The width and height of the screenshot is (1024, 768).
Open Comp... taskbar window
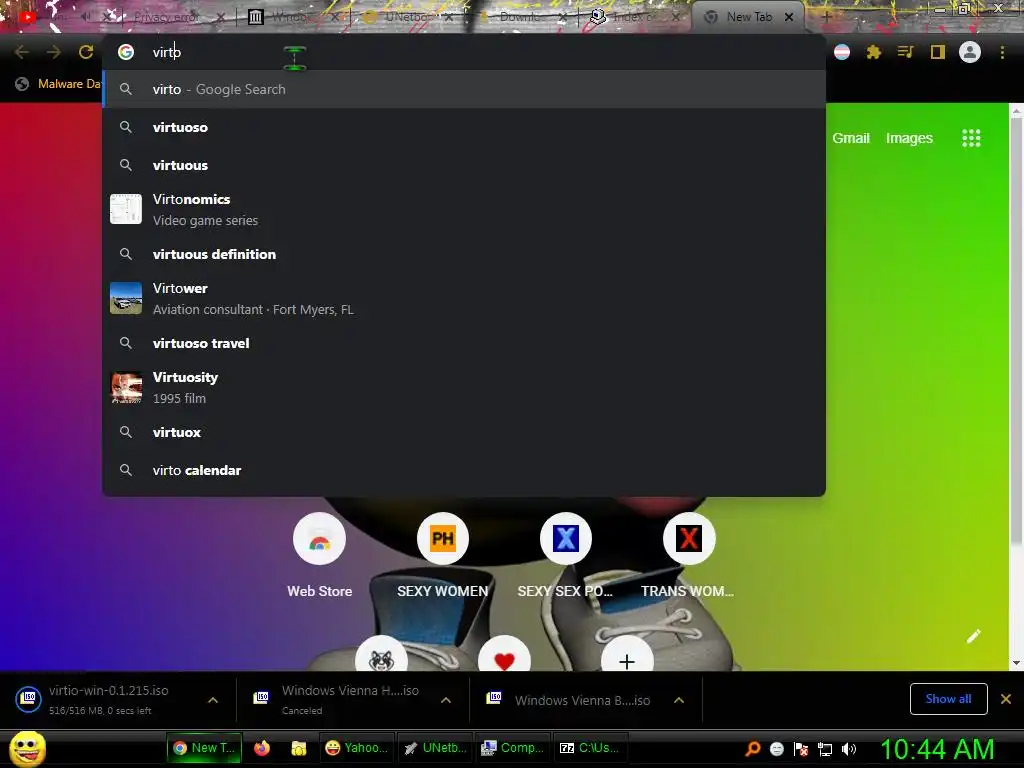tap(513, 748)
